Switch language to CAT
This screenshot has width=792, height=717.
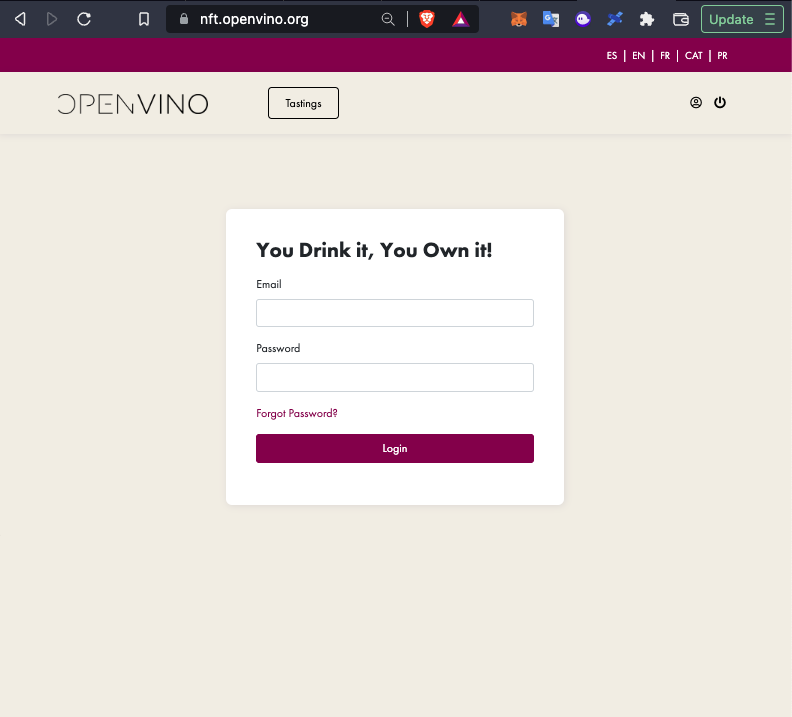[694, 56]
